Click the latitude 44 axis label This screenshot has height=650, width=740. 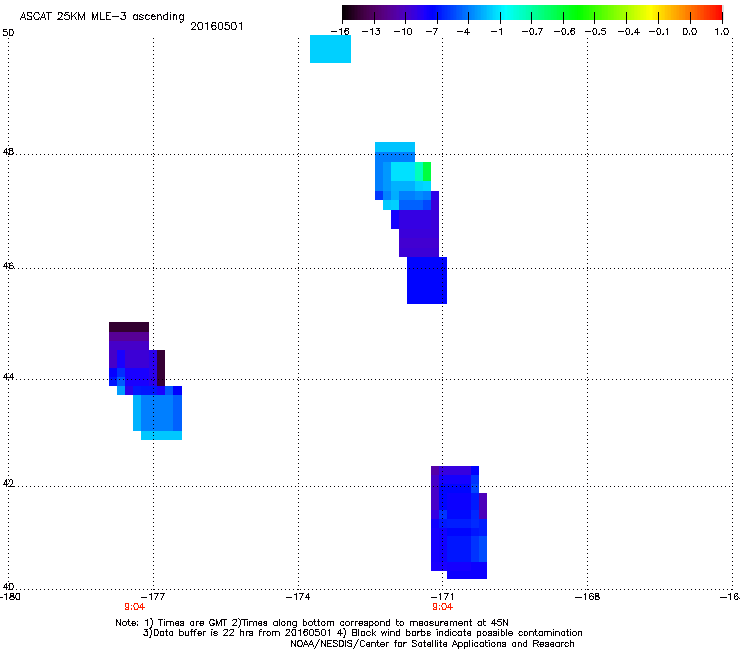[x=8, y=377]
